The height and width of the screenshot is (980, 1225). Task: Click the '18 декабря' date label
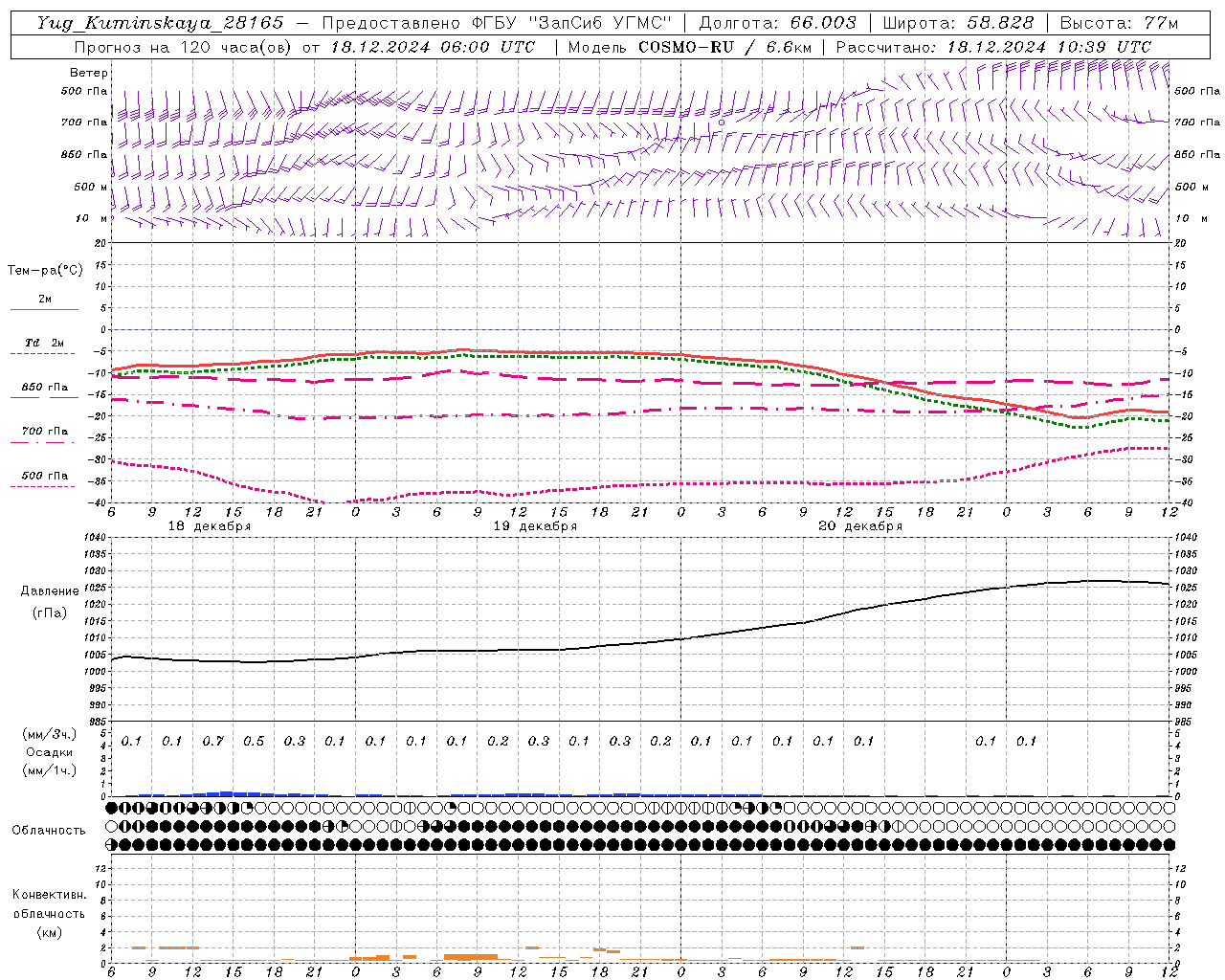tap(210, 526)
